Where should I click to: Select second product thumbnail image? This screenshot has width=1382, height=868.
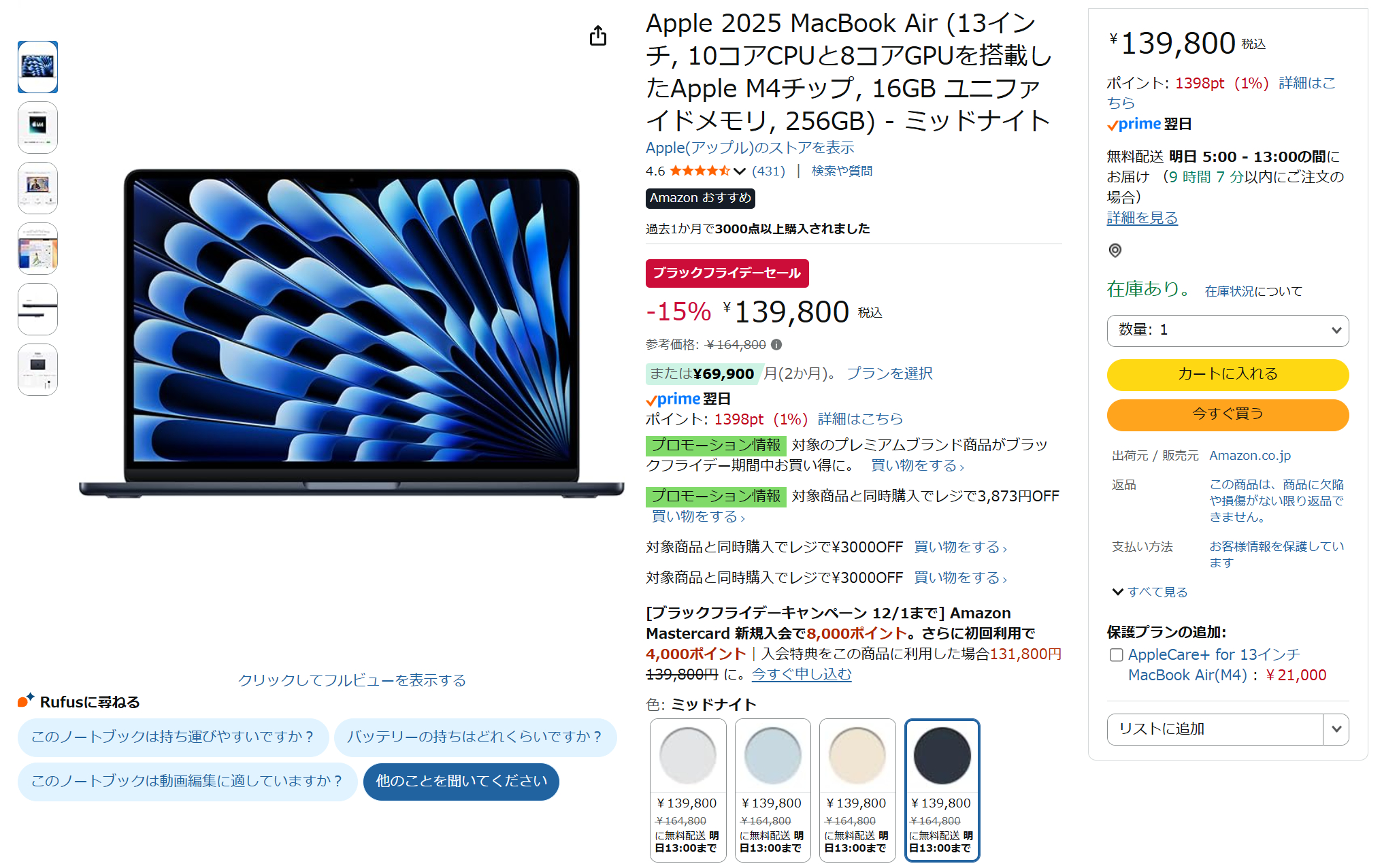[x=37, y=127]
